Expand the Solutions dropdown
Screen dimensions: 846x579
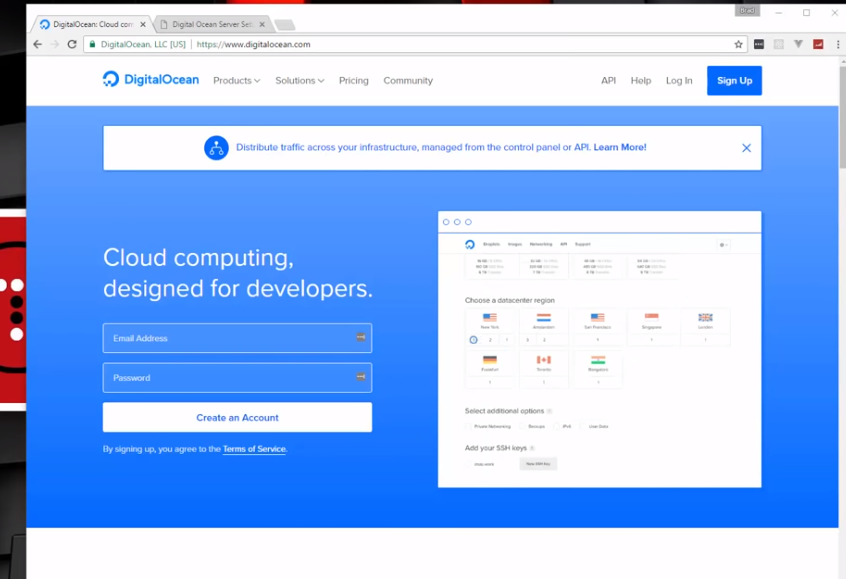[299, 80]
